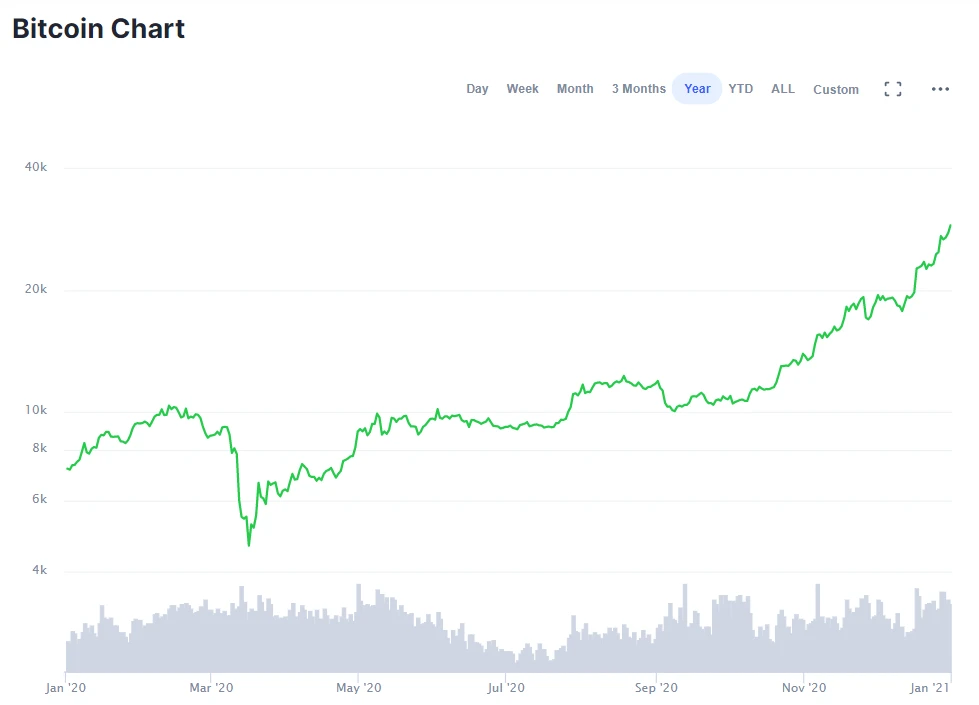Screen dimensions: 979x705
Task: Click the Sep '20 x-axis label
Action: [655, 688]
